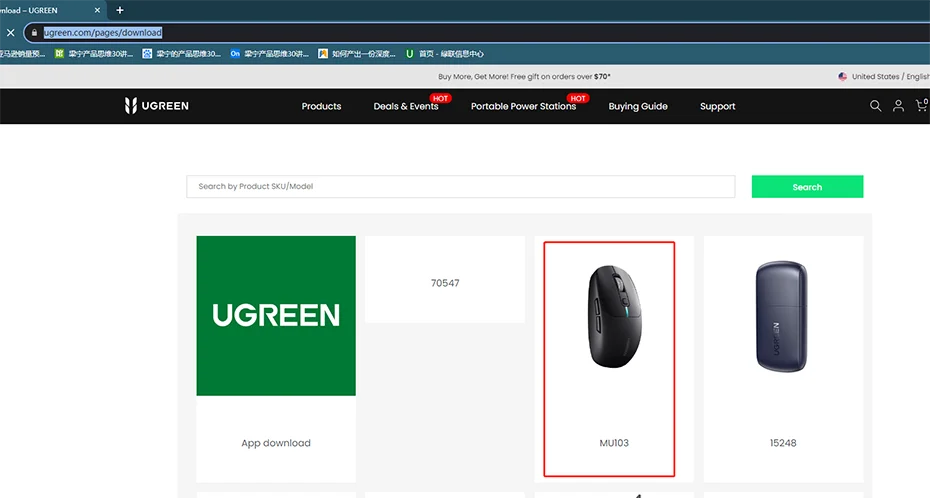Open the user account icon

898,106
